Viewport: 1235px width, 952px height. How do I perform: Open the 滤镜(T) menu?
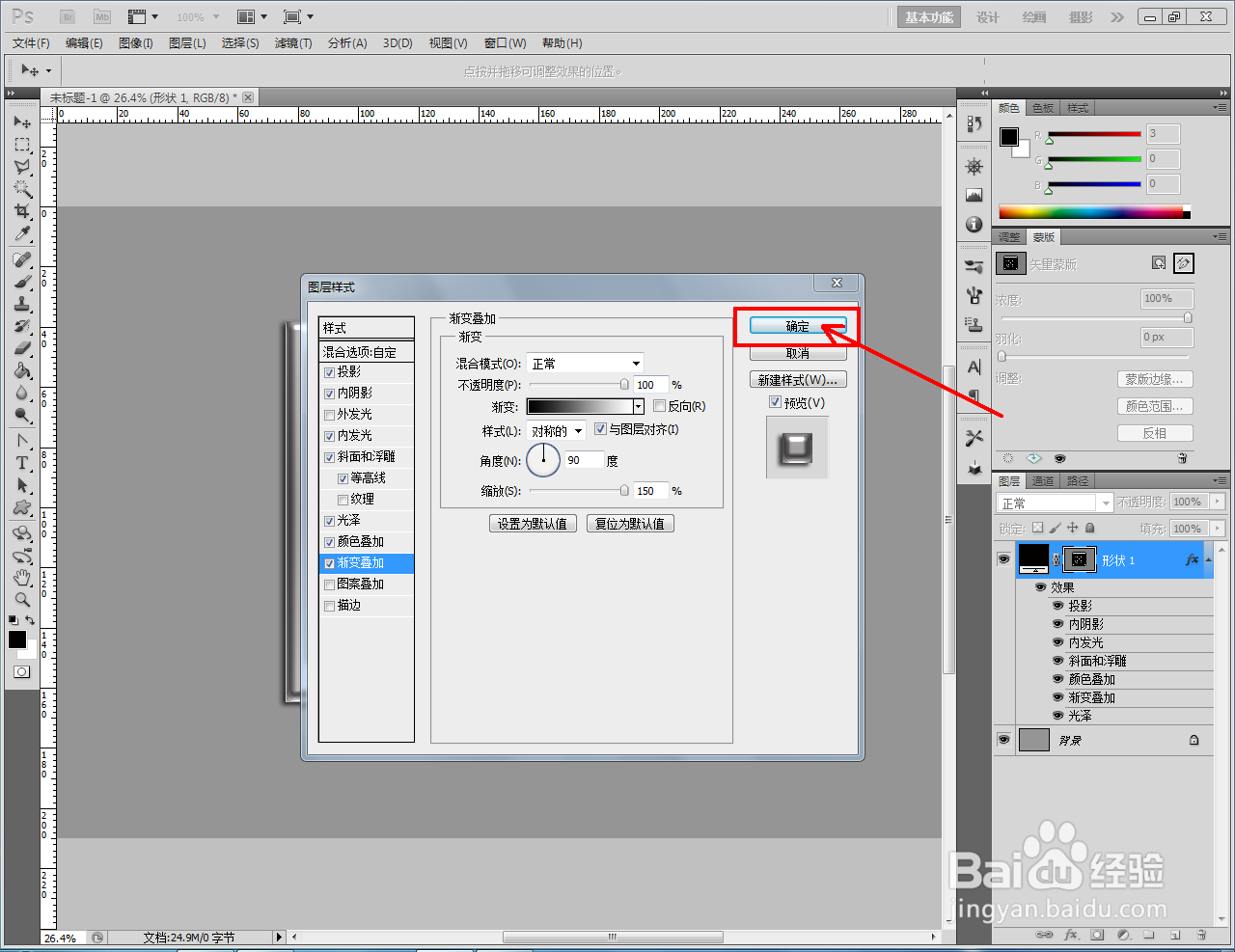293,43
